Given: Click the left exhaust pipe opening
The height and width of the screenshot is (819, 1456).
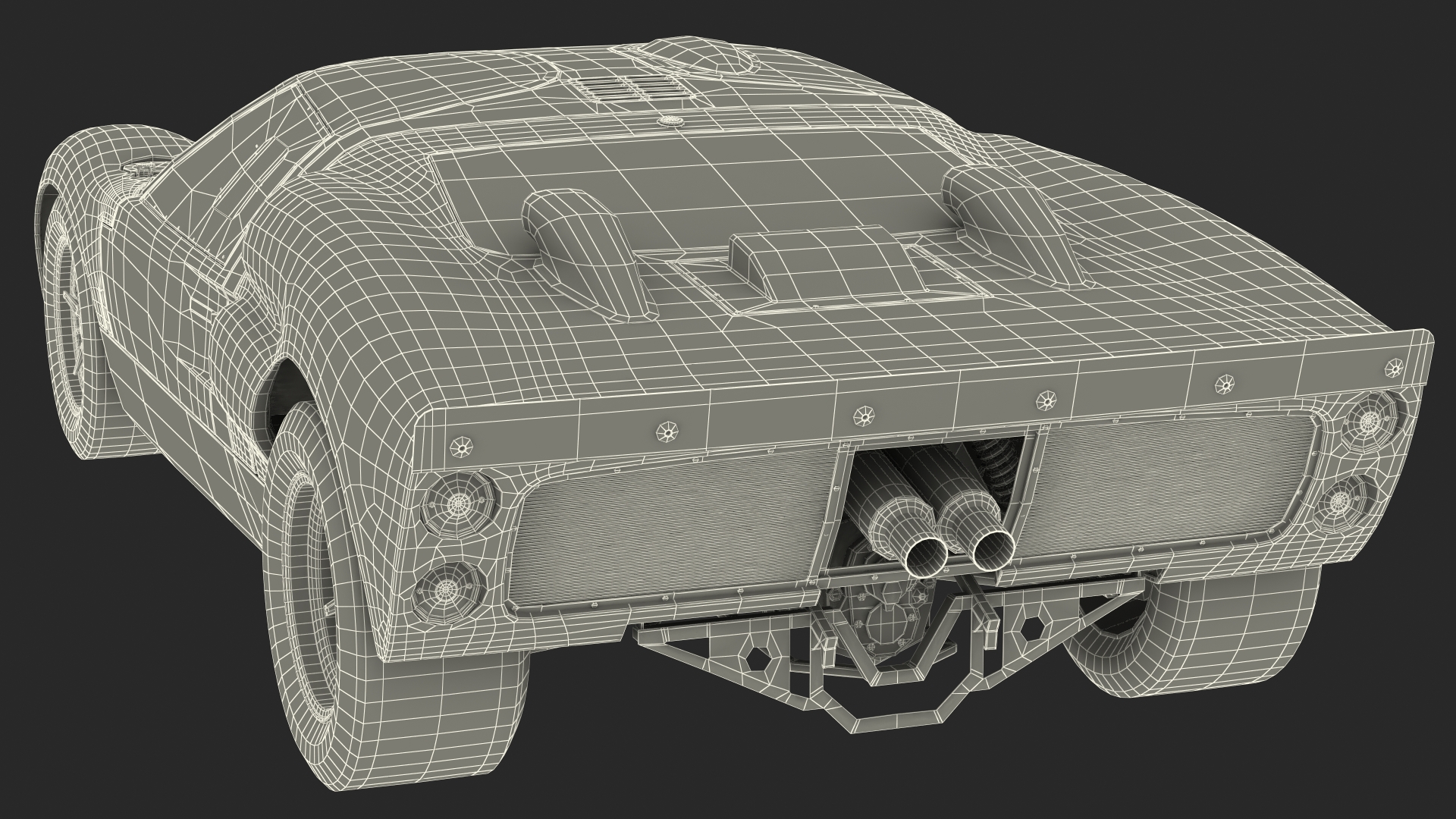Looking at the screenshot, I should (x=927, y=557).
